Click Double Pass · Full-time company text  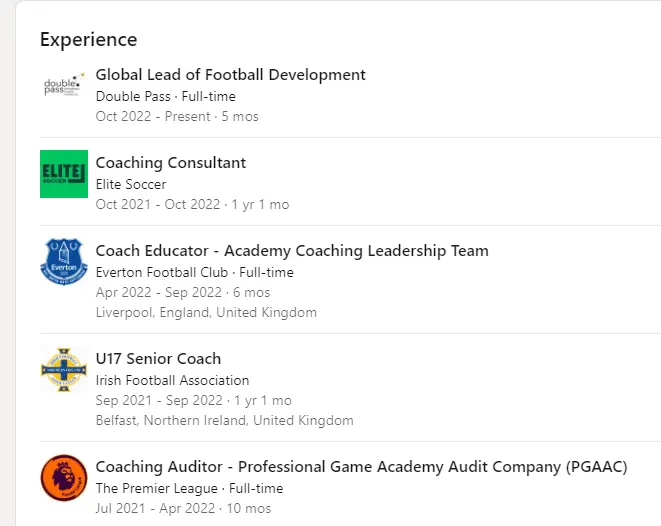point(165,97)
